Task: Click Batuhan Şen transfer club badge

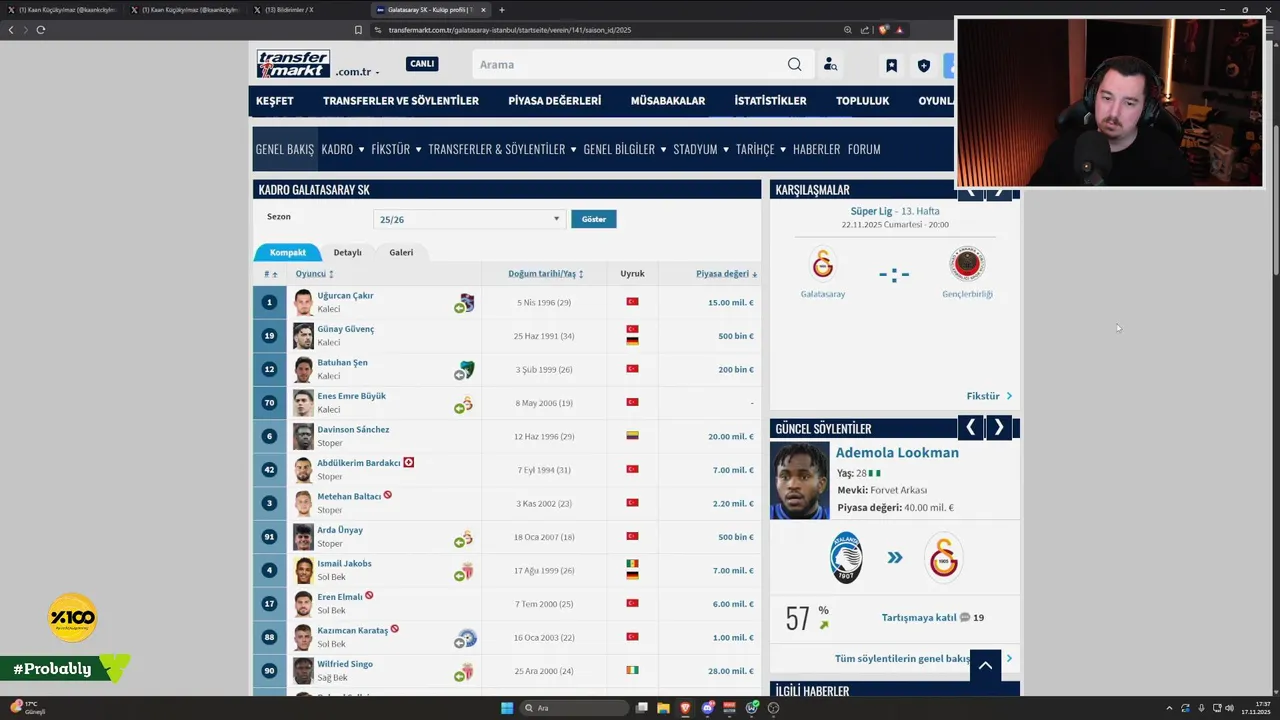Action: [468, 368]
